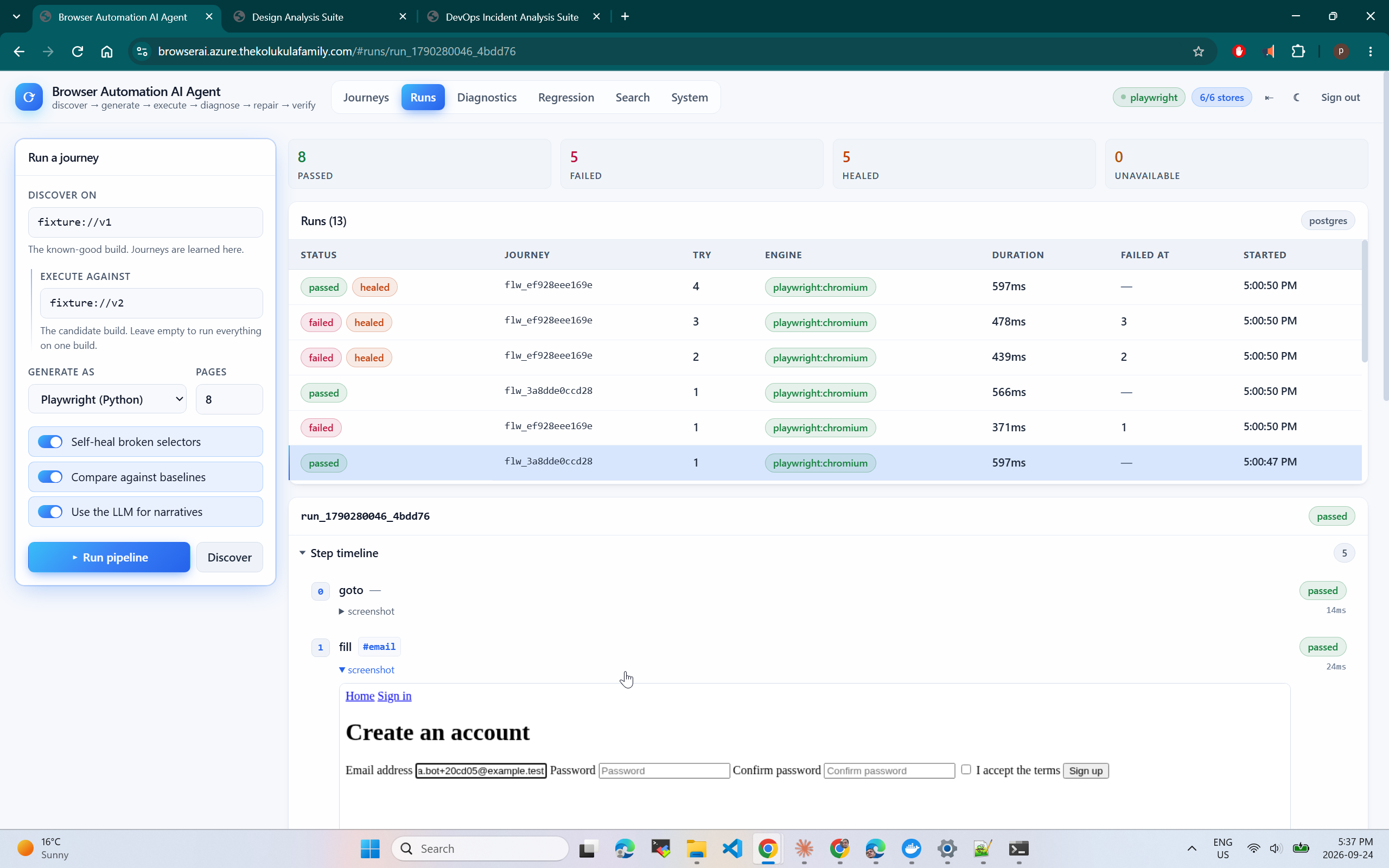Toggle dark mode moon icon

point(1297,97)
